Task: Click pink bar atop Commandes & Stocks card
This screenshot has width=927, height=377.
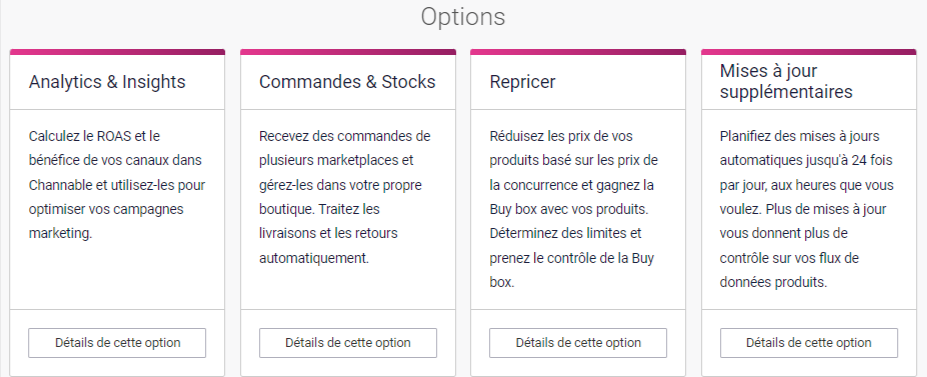Action: coord(348,52)
